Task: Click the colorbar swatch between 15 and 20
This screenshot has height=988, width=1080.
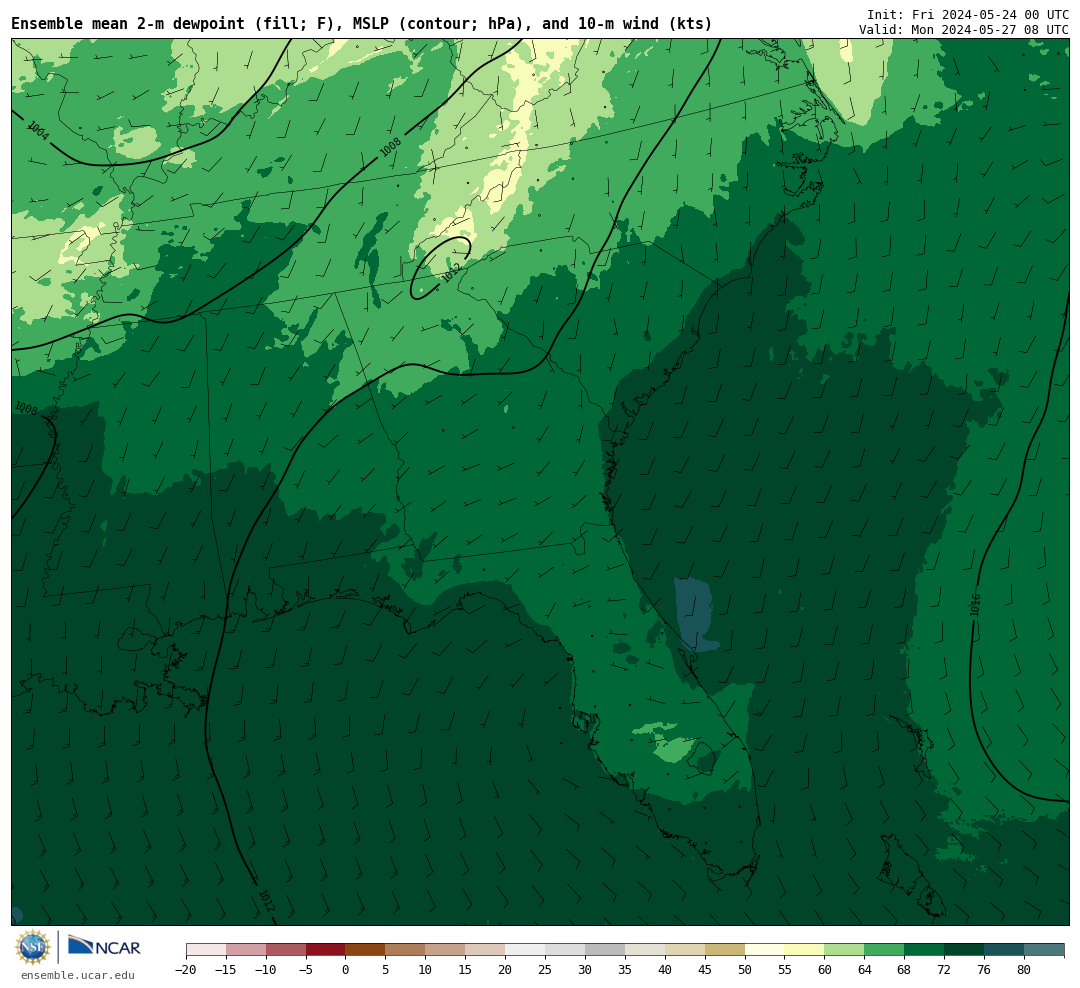Action: click(486, 950)
